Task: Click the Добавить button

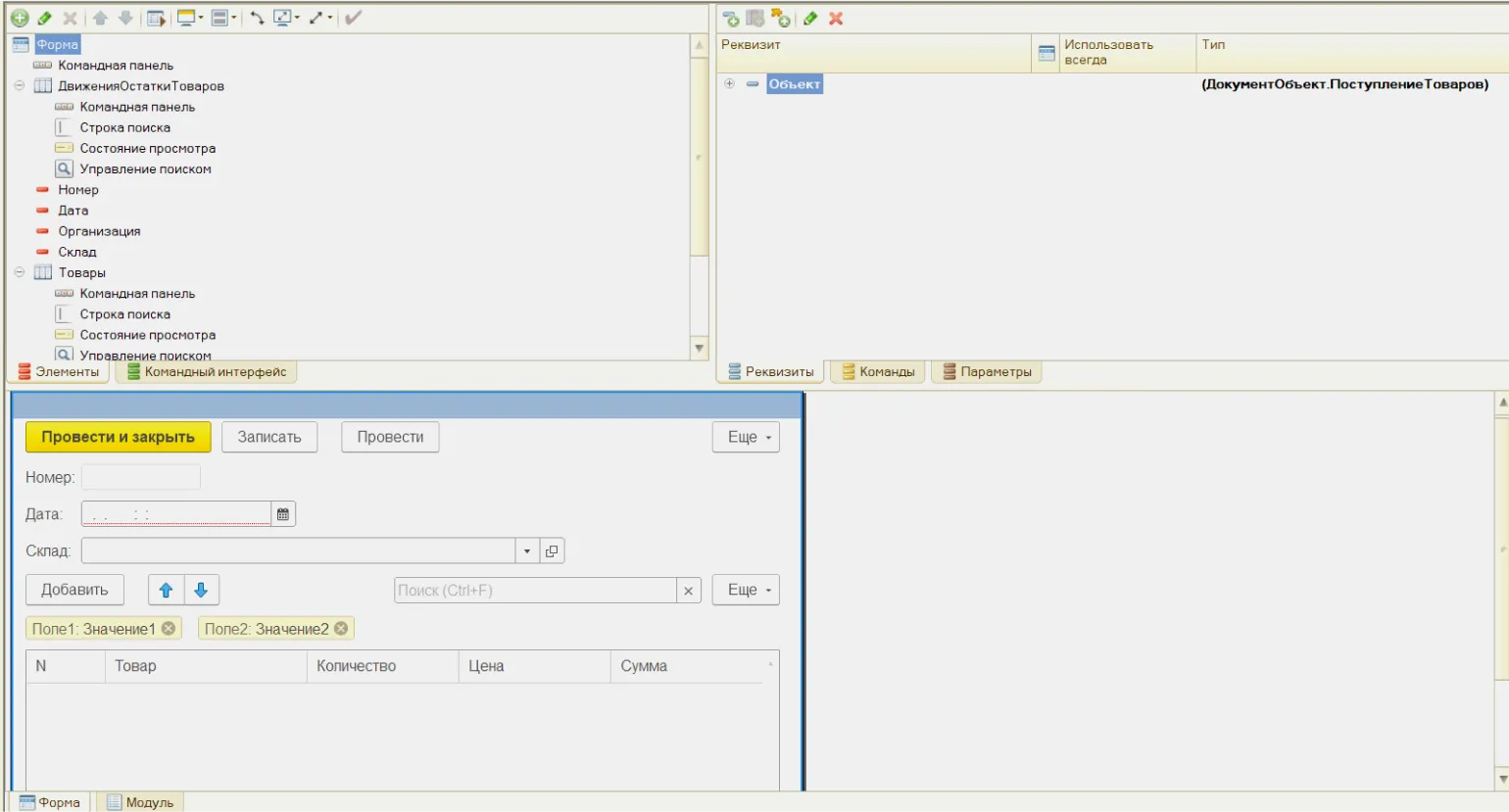Action: click(74, 590)
